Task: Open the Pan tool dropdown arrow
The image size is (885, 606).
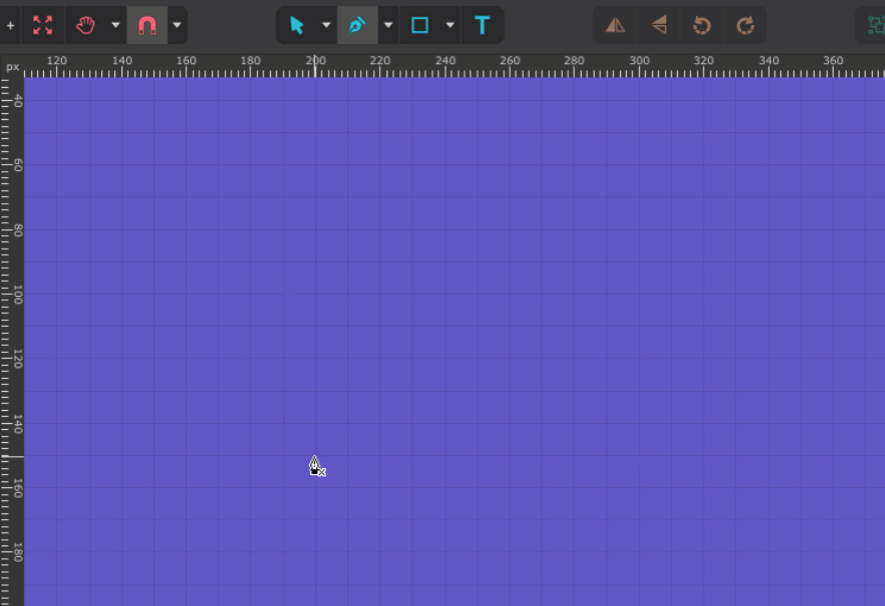Action: [116, 25]
